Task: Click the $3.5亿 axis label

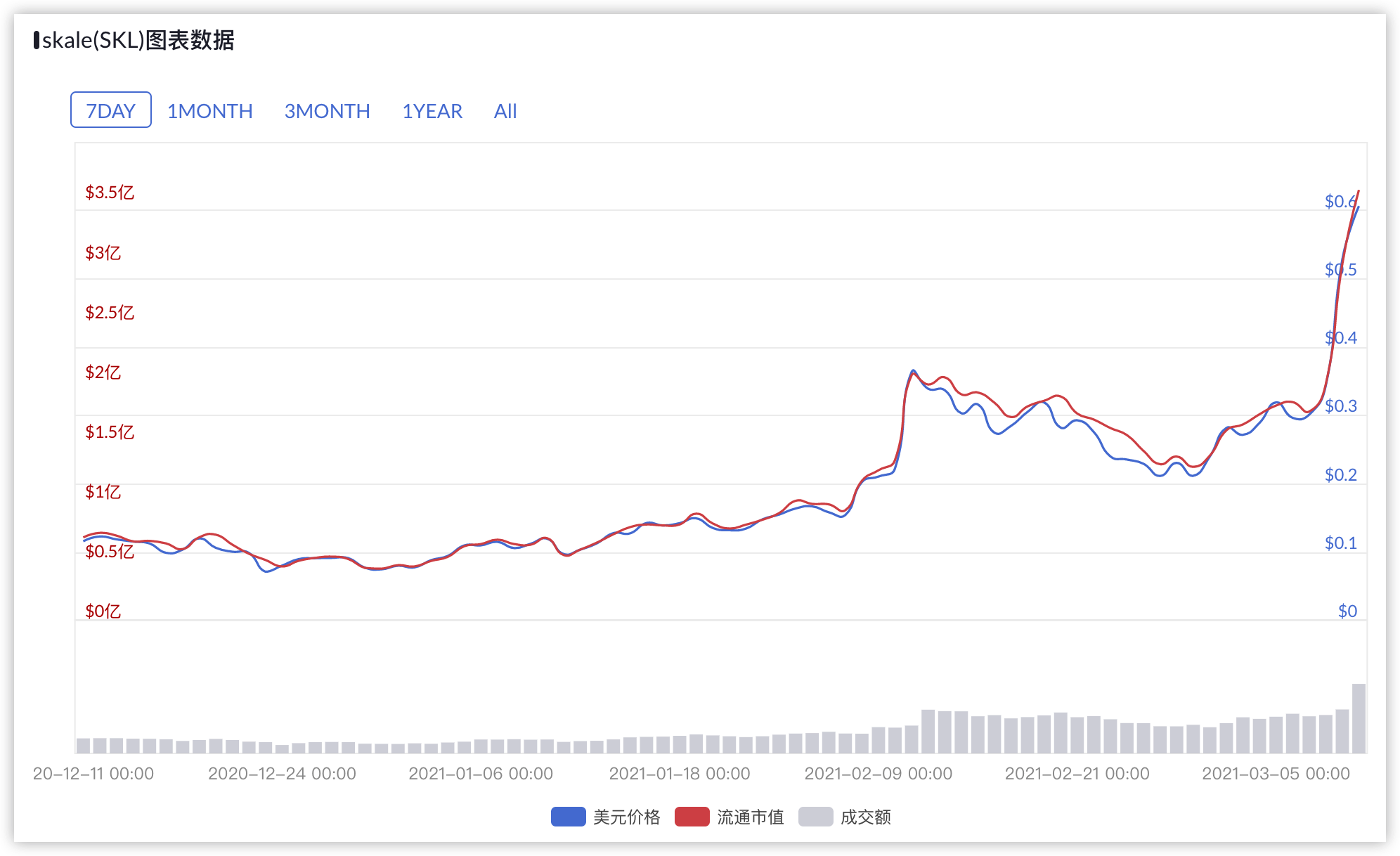Action: point(110,192)
